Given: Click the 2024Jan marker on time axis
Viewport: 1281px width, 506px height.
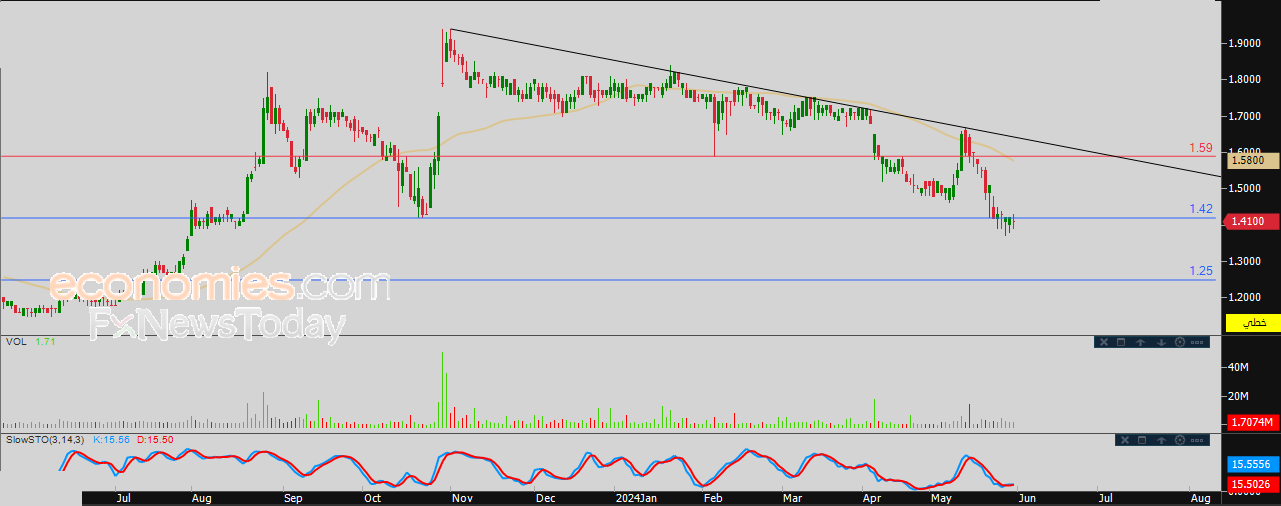Looking at the screenshot, I should pos(635,497).
